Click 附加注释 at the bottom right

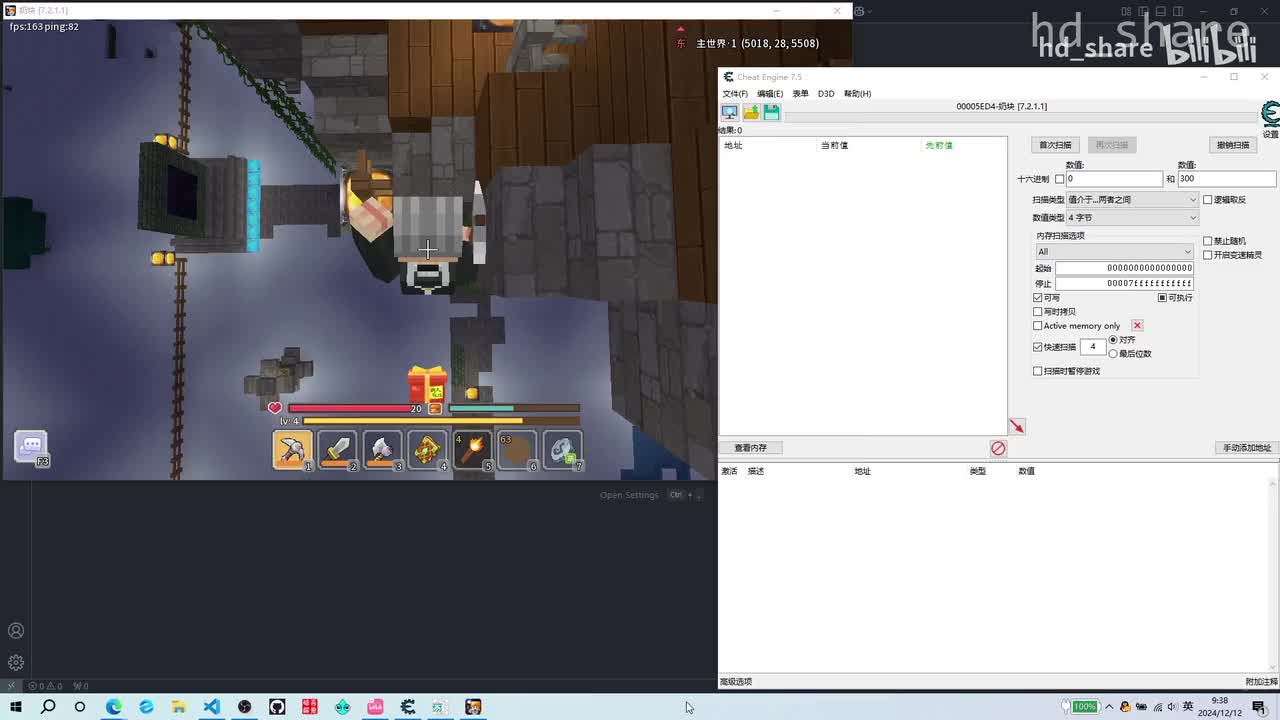point(1262,682)
